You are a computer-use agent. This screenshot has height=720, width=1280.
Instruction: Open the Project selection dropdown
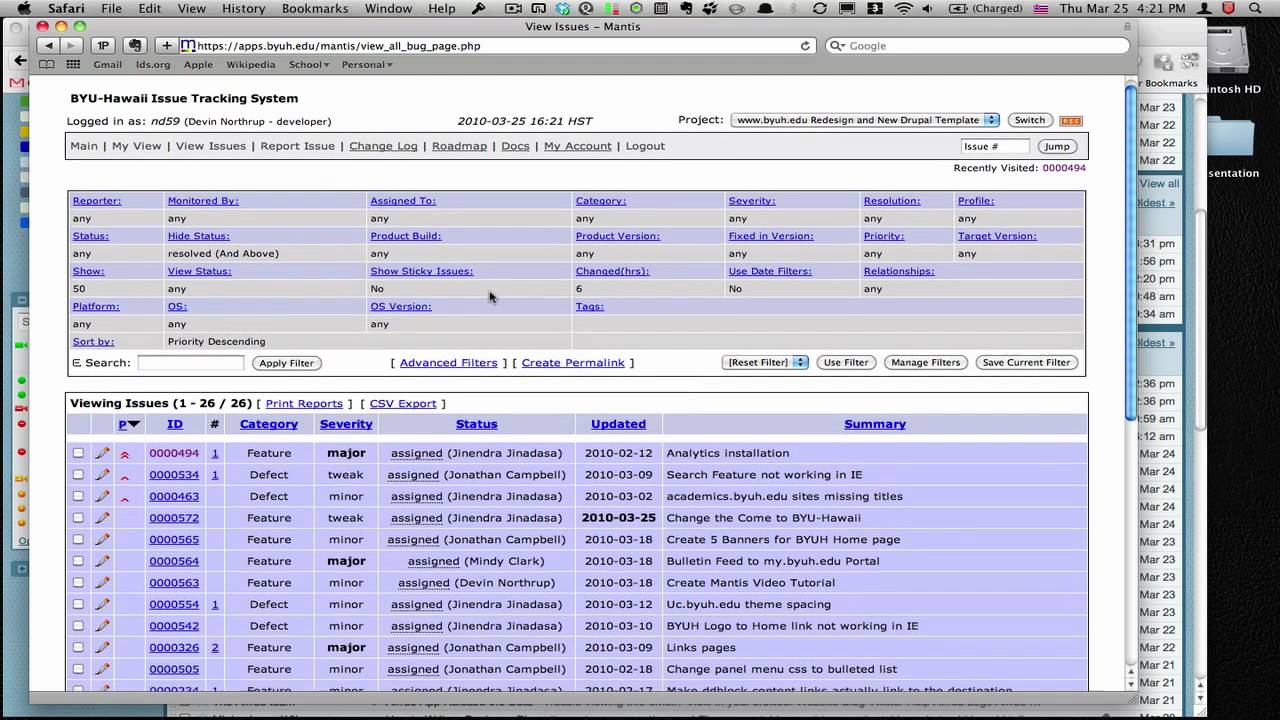click(x=865, y=120)
